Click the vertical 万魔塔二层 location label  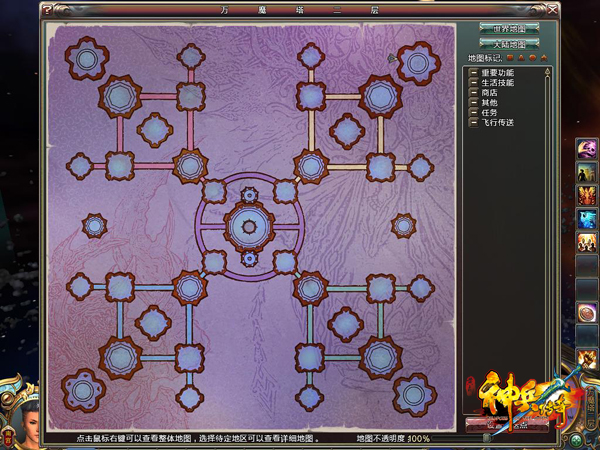point(592,407)
